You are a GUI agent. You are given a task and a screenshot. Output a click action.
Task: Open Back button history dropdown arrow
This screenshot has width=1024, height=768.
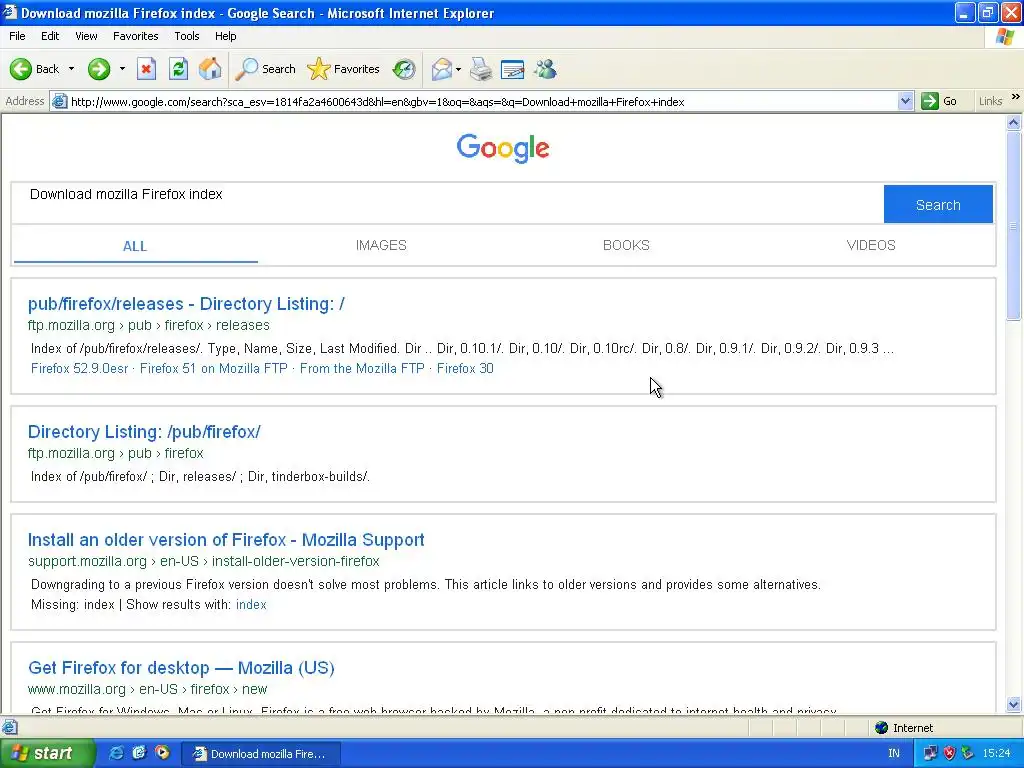point(71,69)
